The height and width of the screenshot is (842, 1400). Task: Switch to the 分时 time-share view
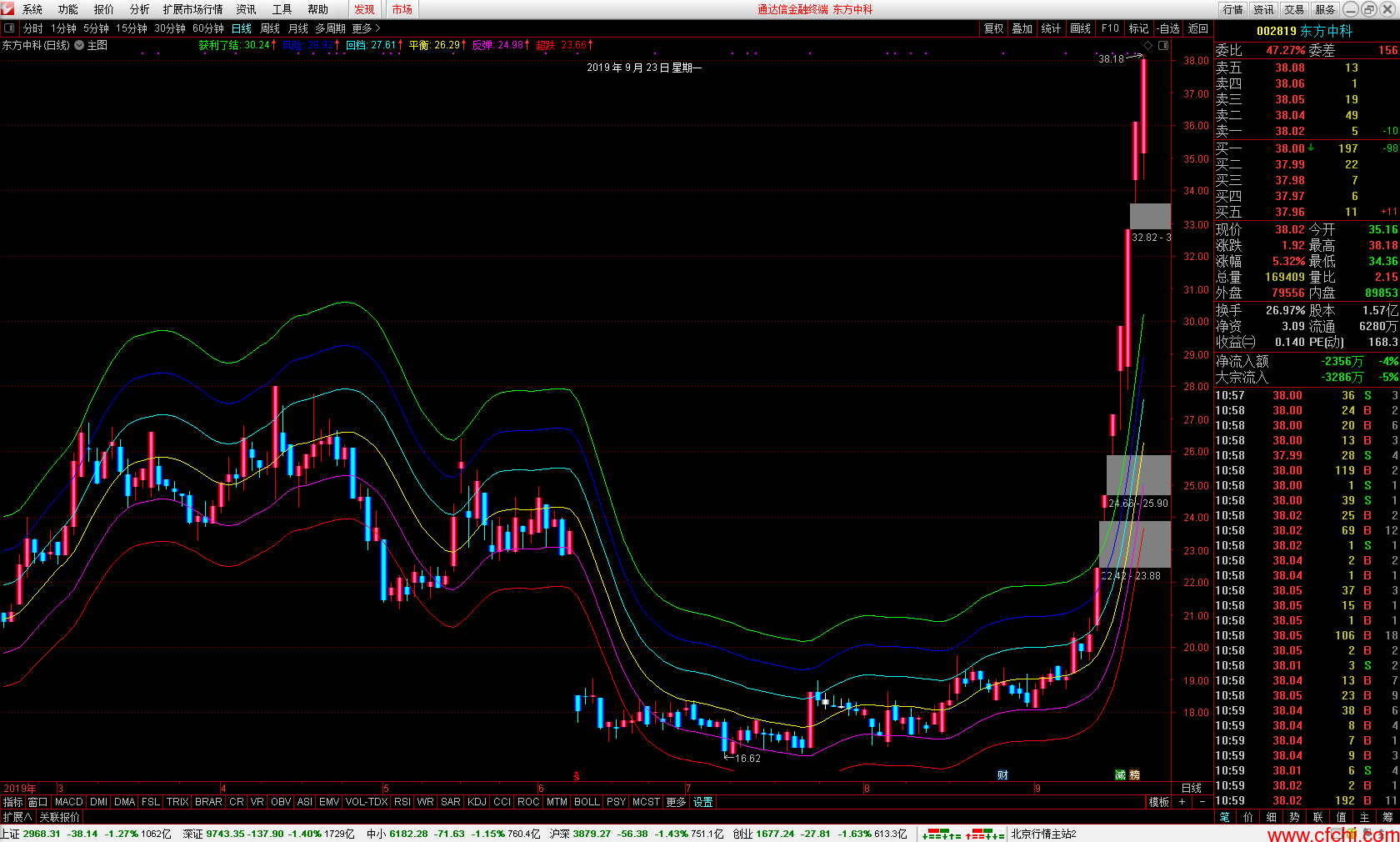click(33, 28)
